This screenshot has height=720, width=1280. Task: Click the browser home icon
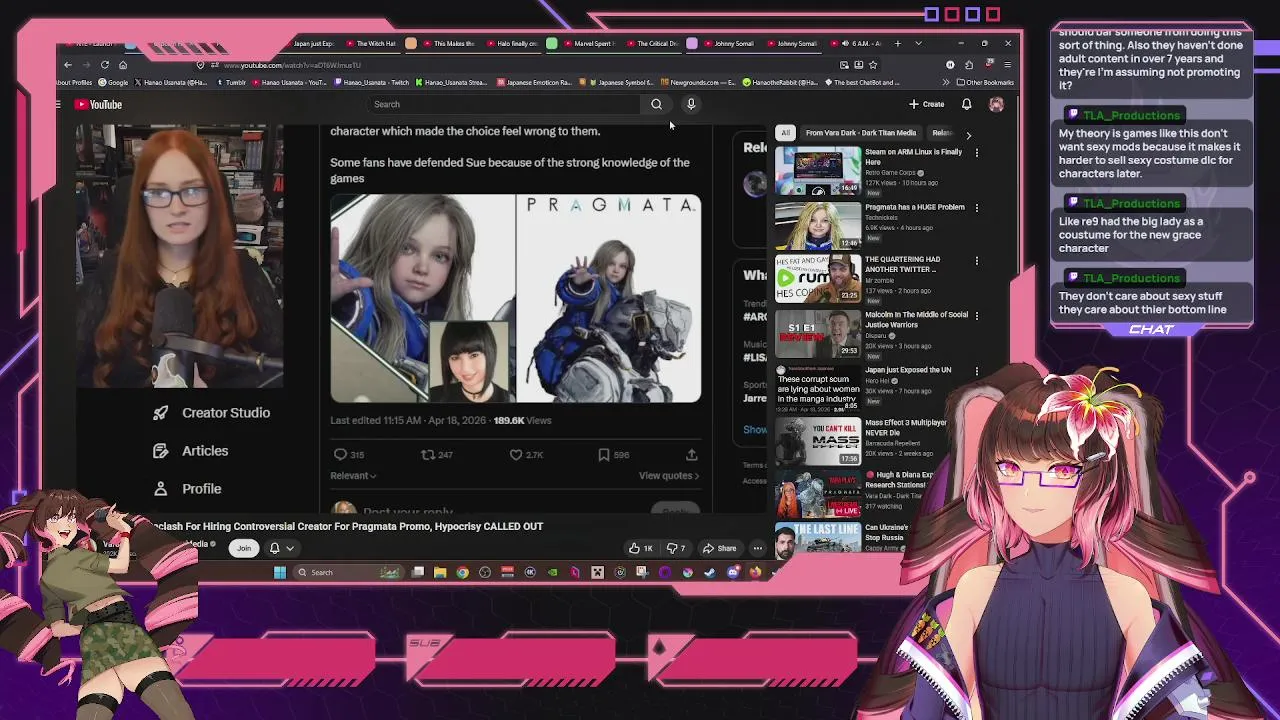tap(123, 65)
